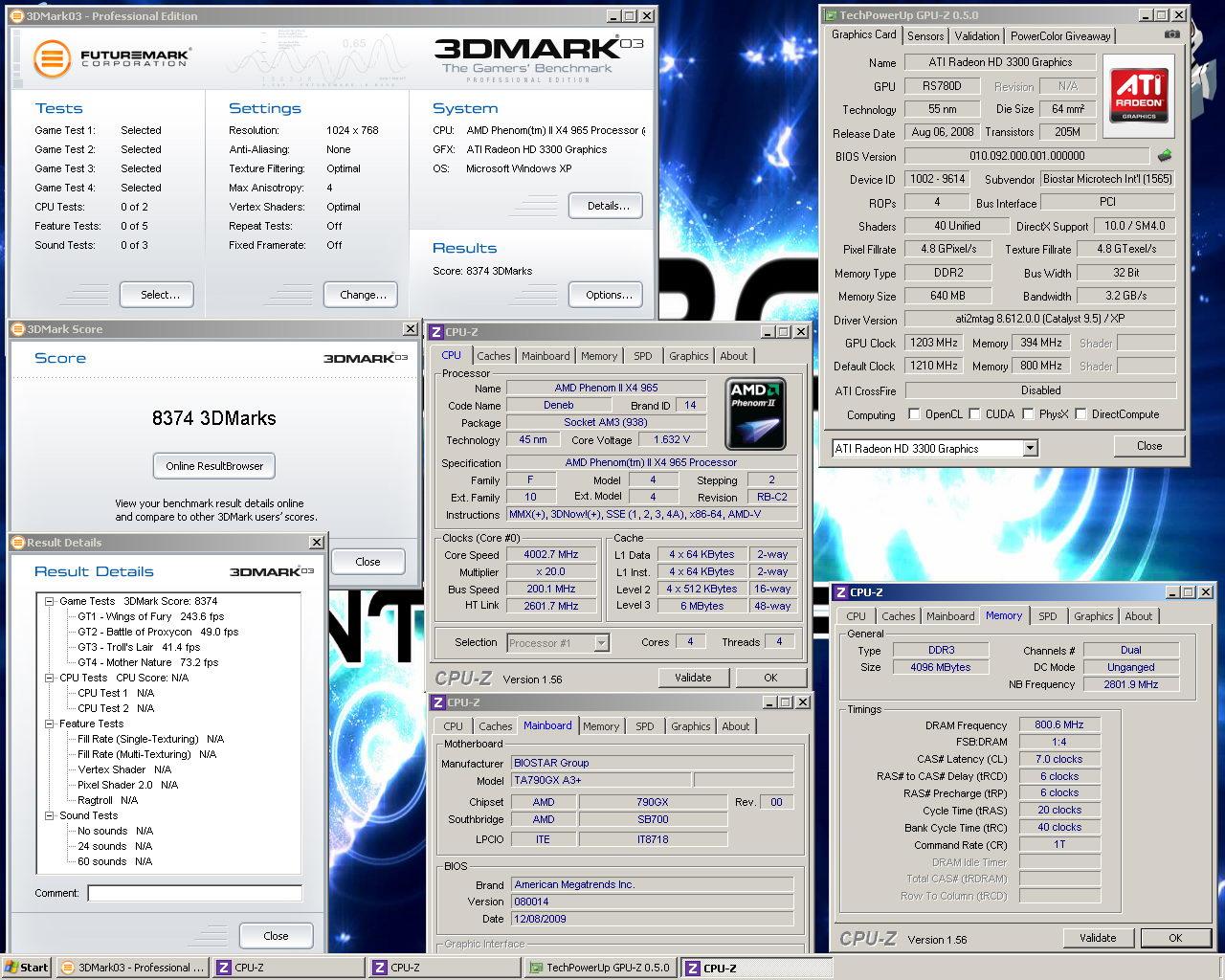This screenshot has height=980, width=1225.
Task: Click the ATI Radeon logo in GPU-Z
Action: tap(1138, 94)
